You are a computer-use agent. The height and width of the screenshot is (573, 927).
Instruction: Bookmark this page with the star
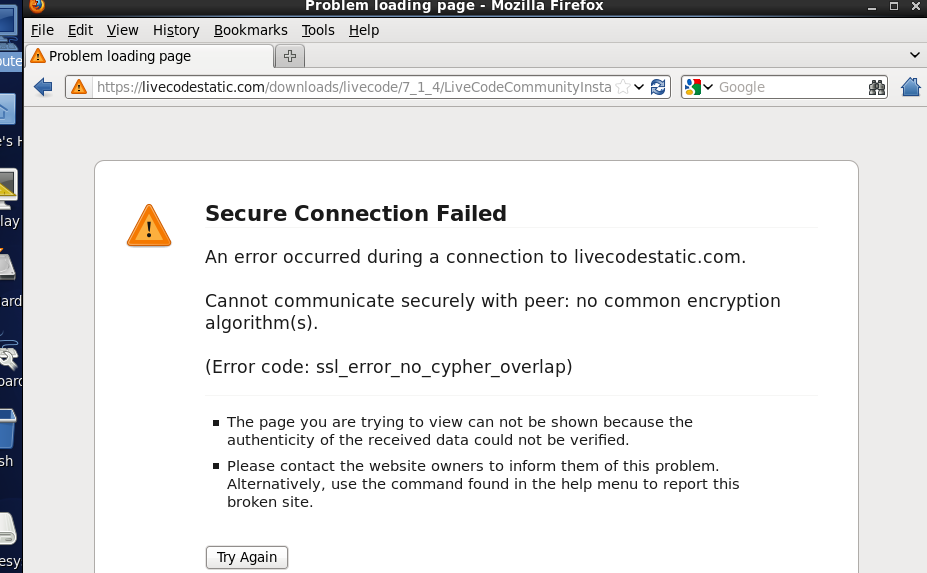click(623, 87)
